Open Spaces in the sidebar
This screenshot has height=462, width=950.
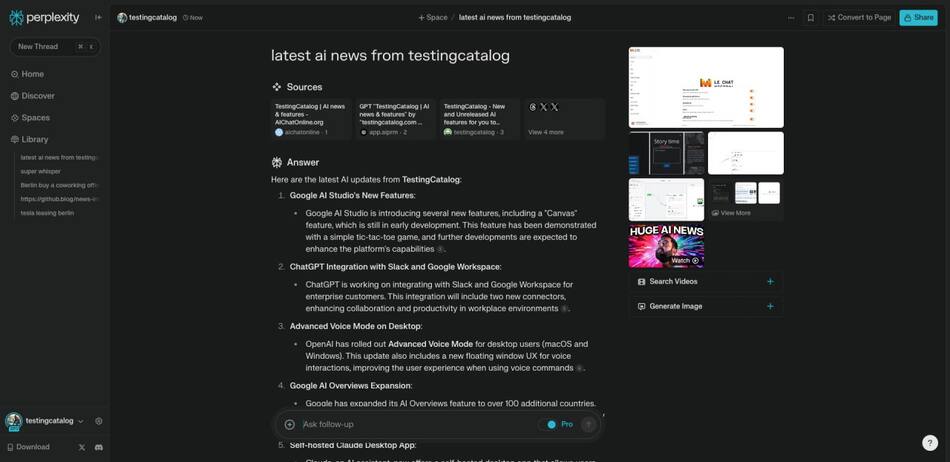(x=35, y=118)
